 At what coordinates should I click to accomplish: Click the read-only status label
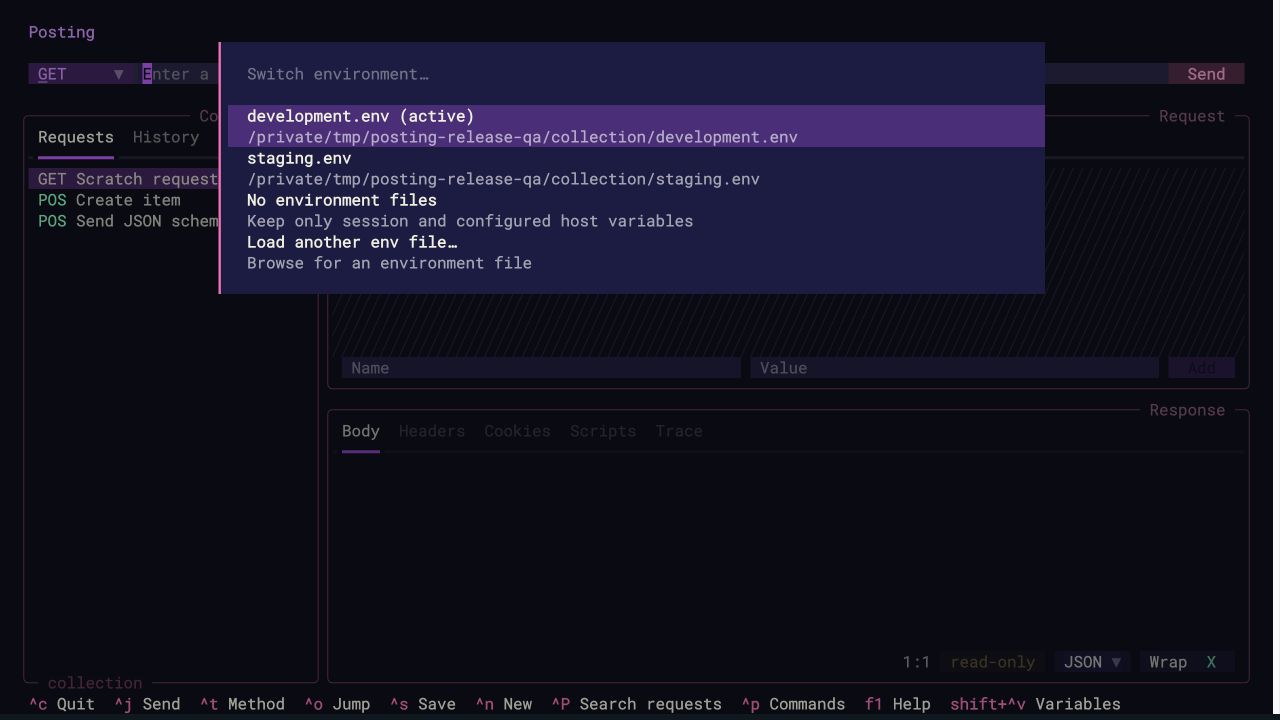point(993,662)
